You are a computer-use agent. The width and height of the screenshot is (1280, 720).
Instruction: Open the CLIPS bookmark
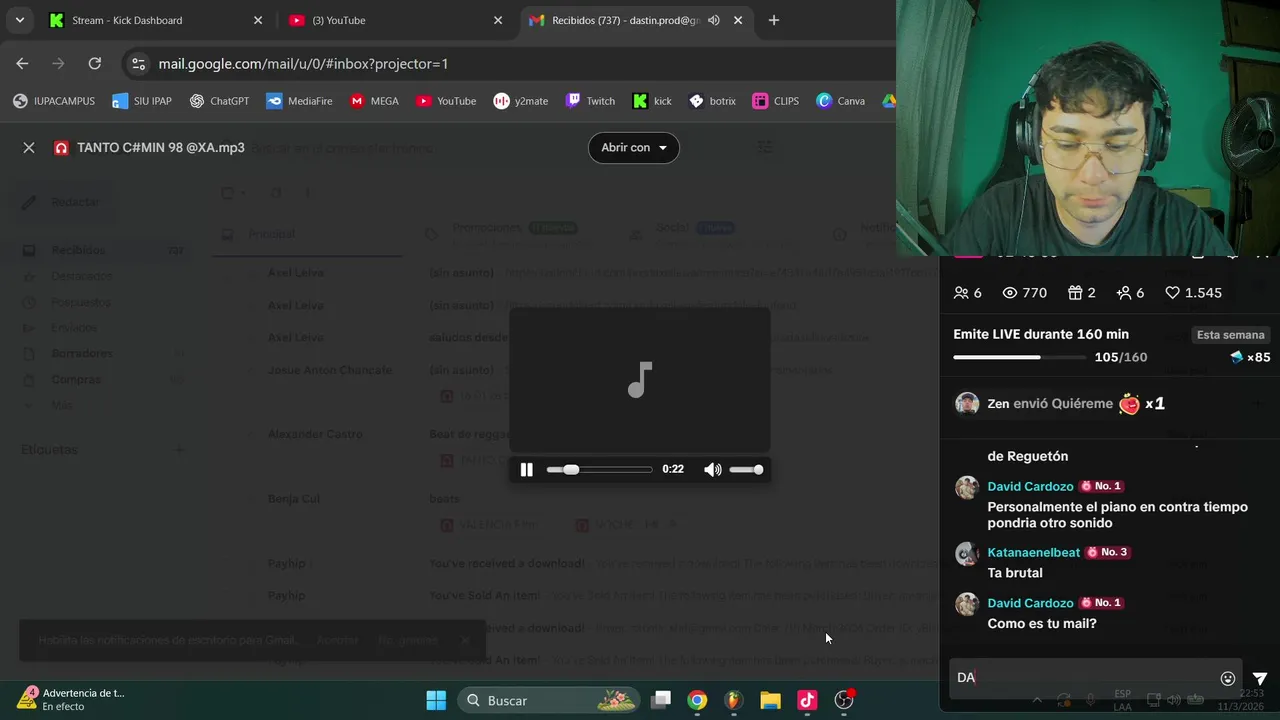click(x=776, y=101)
